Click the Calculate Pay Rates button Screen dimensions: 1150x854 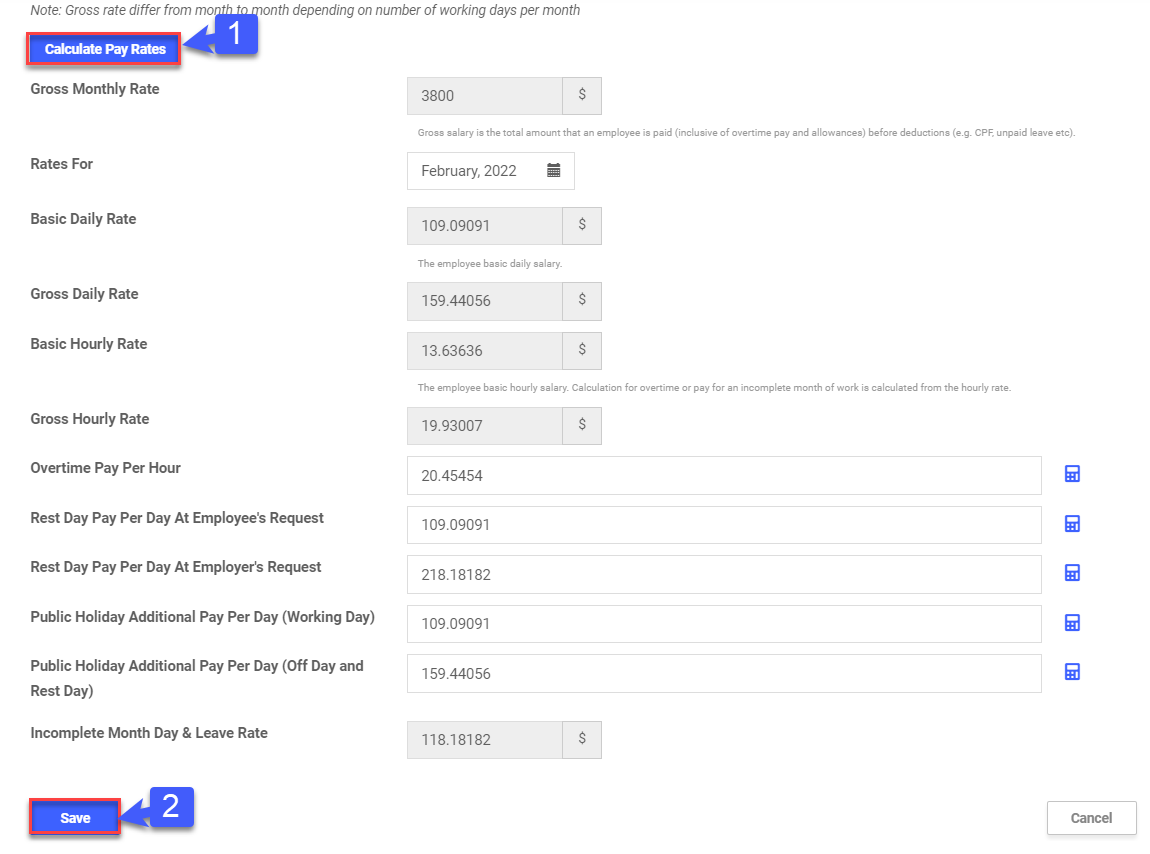point(104,49)
